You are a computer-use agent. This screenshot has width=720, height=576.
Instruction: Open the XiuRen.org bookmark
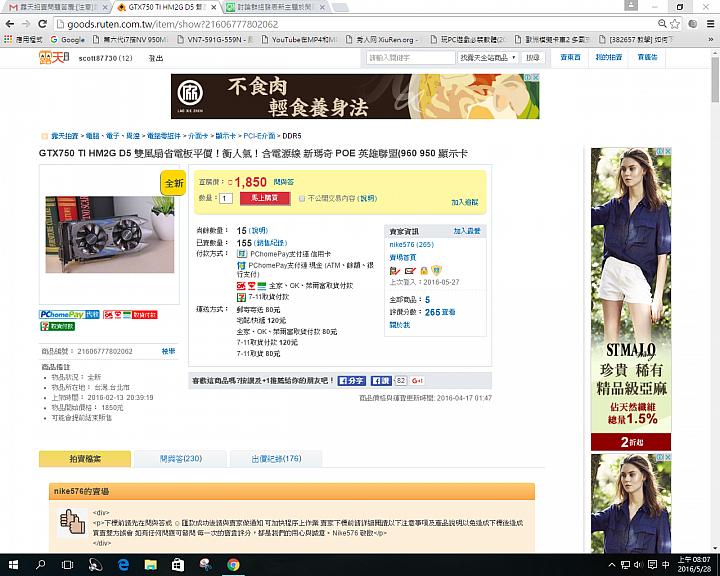[383, 40]
